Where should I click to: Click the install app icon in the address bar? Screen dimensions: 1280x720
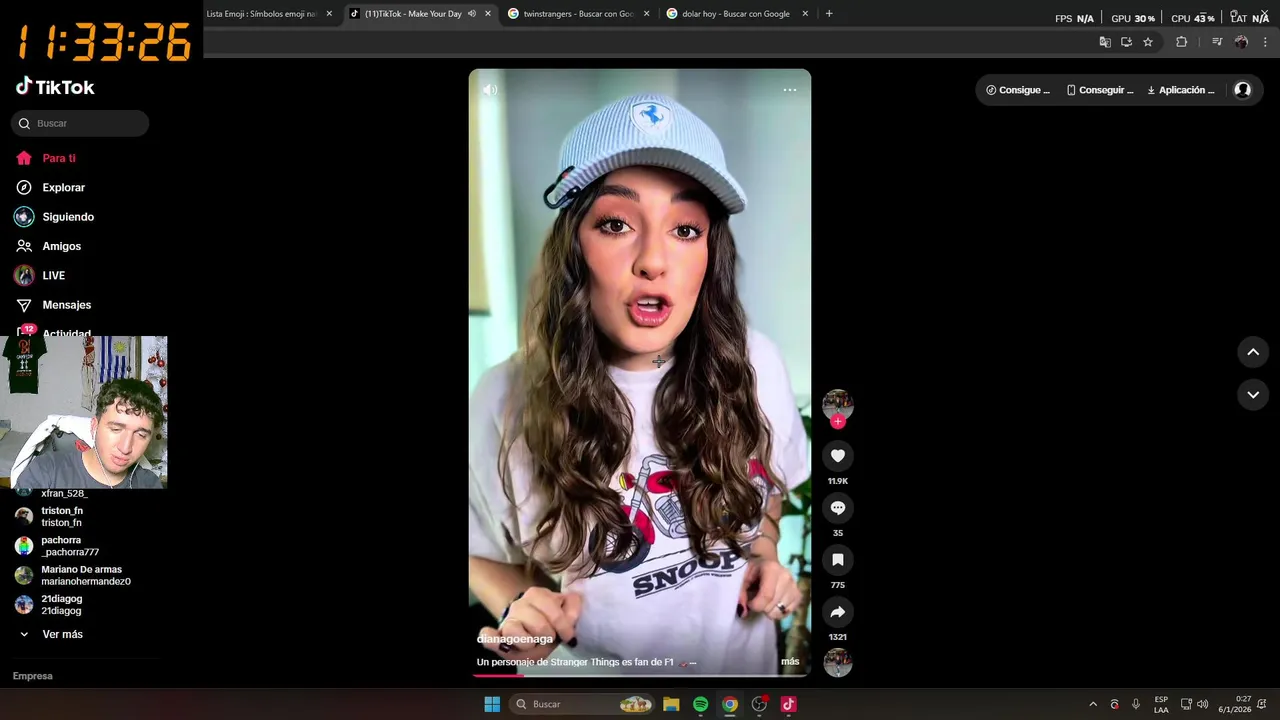[1127, 42]
